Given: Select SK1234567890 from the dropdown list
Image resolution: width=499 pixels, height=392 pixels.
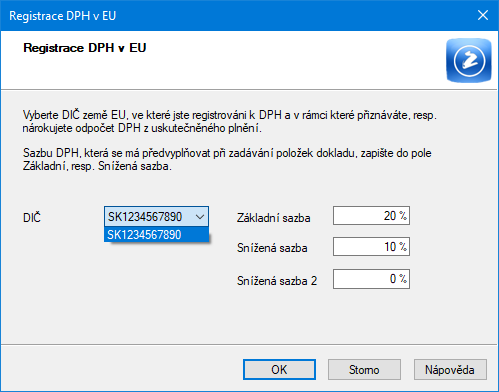Looking at the screenshot, I should pyautogui.click(x=156, y=235).
